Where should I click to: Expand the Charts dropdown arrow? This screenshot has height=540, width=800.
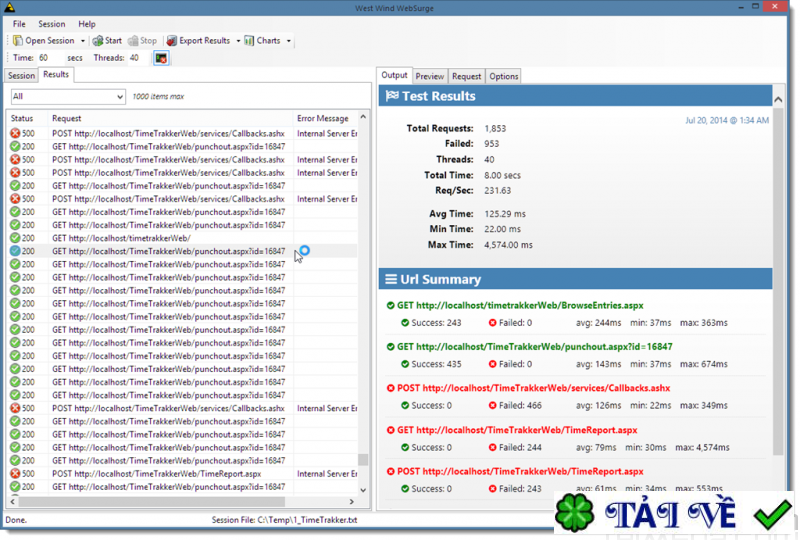[289, 41]
